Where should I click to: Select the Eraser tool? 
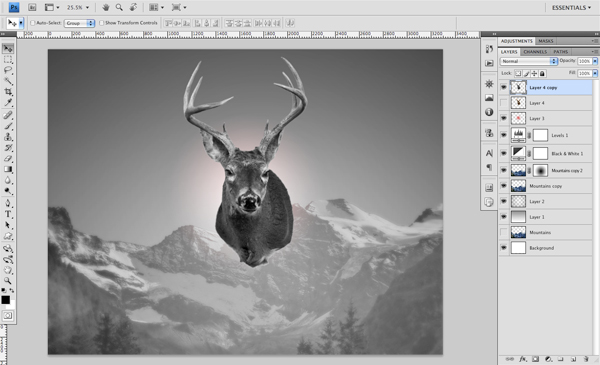8,158
